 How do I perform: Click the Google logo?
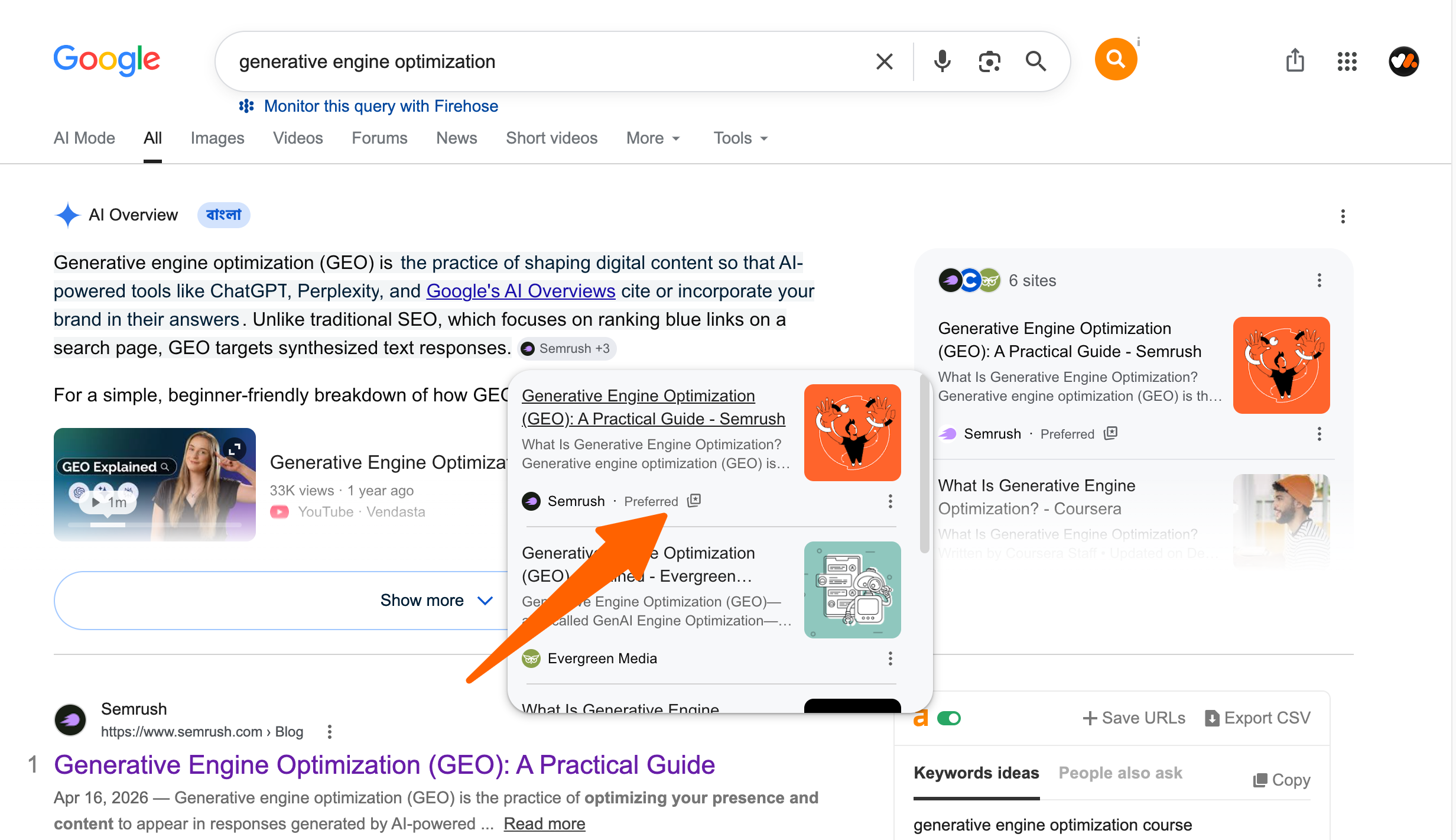pos(107,60)
